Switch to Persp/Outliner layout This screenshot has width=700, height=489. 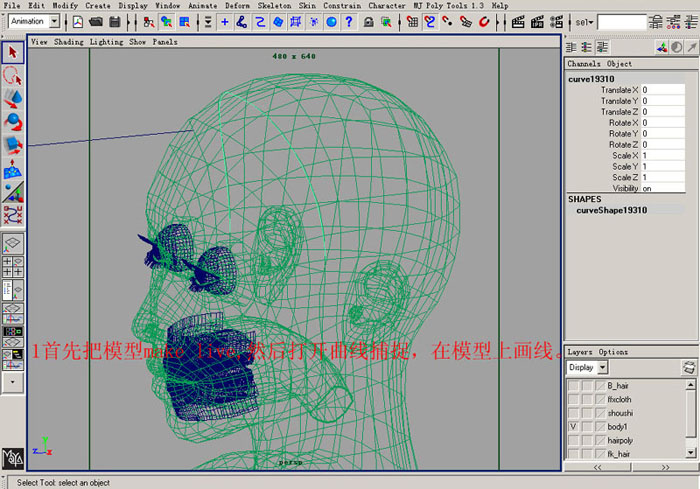[x=12, y=290]
